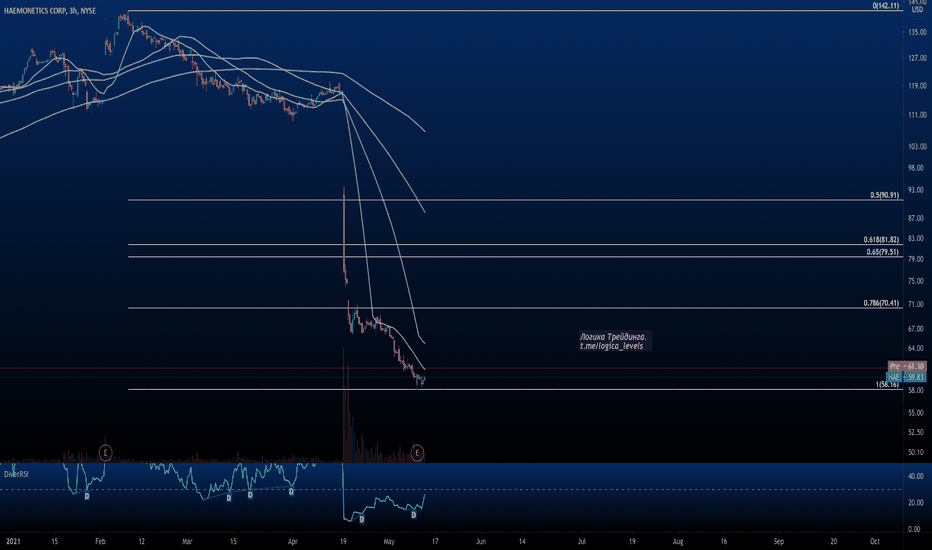Image resolution: width=932 pixels, height=550 pixels.
Task: Click the 40.00 value on DiverRSI axis
Action: pyautogui.click(x=916, y=476)
